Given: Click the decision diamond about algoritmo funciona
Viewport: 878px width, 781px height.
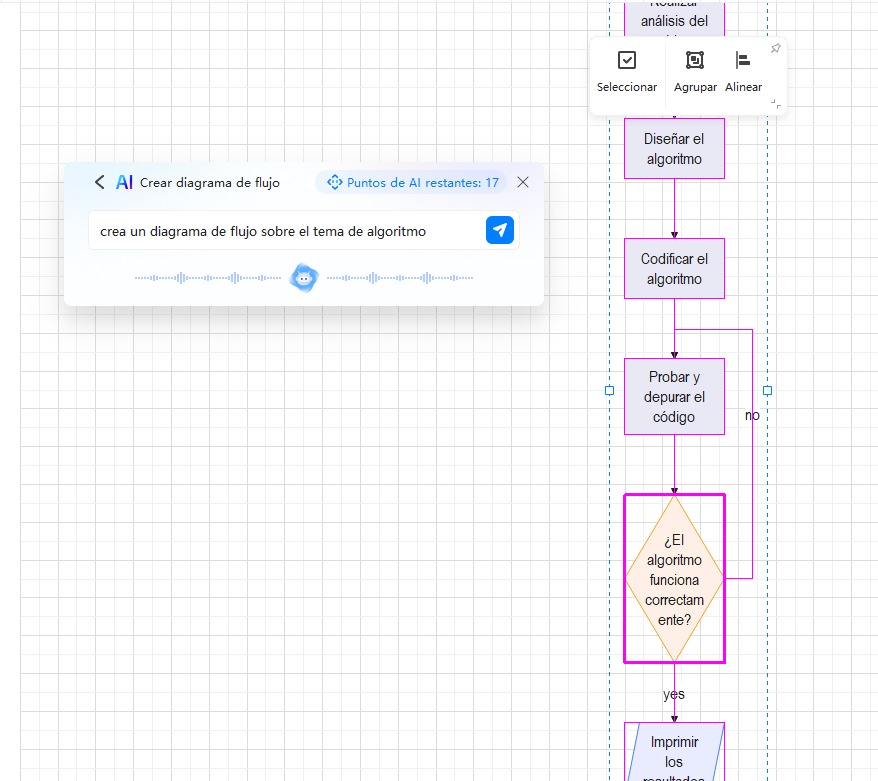Looking at the screenshot, I should click(x=674, y=579).
